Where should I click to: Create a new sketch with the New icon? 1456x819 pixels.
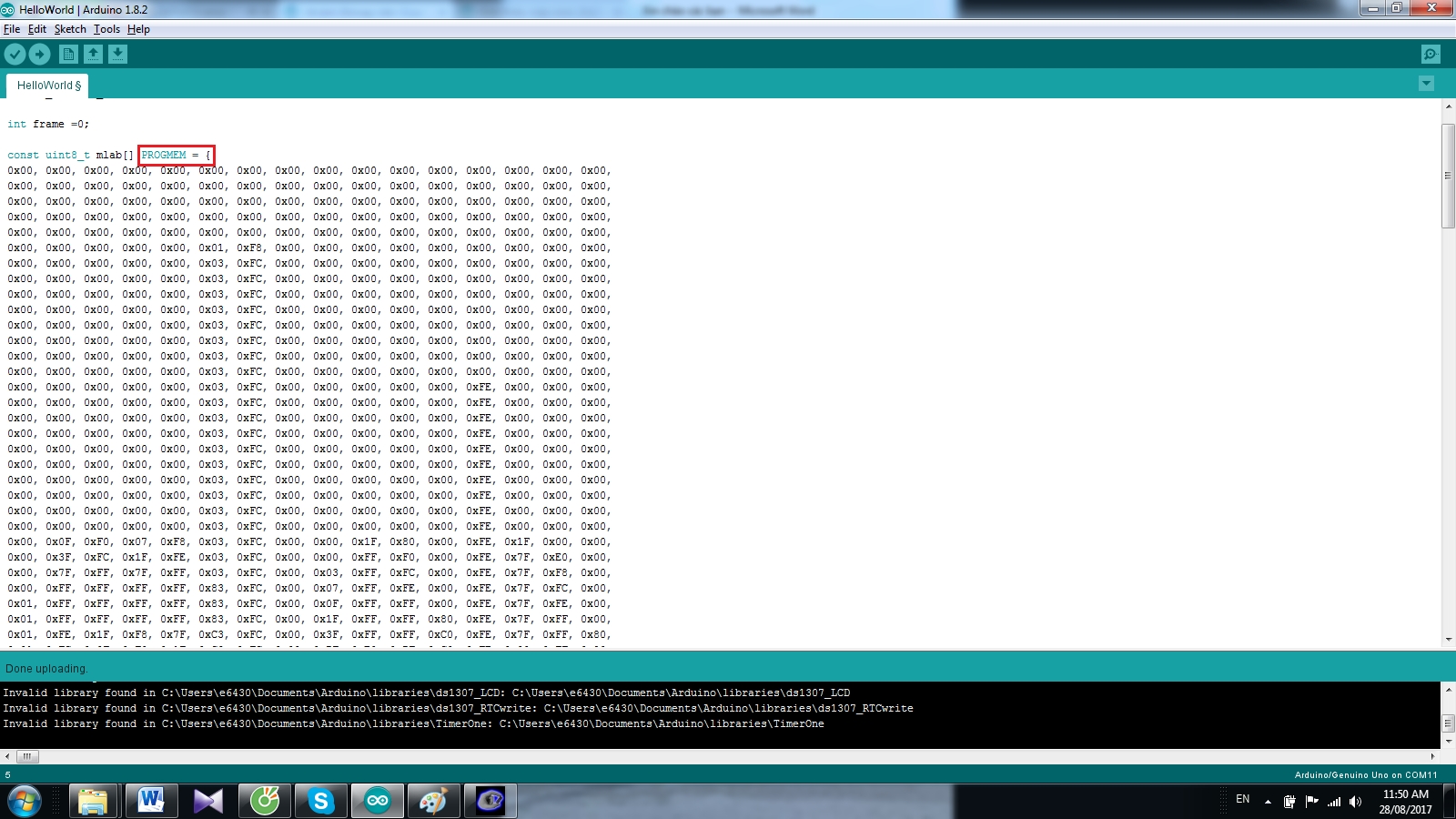point(68,55)
